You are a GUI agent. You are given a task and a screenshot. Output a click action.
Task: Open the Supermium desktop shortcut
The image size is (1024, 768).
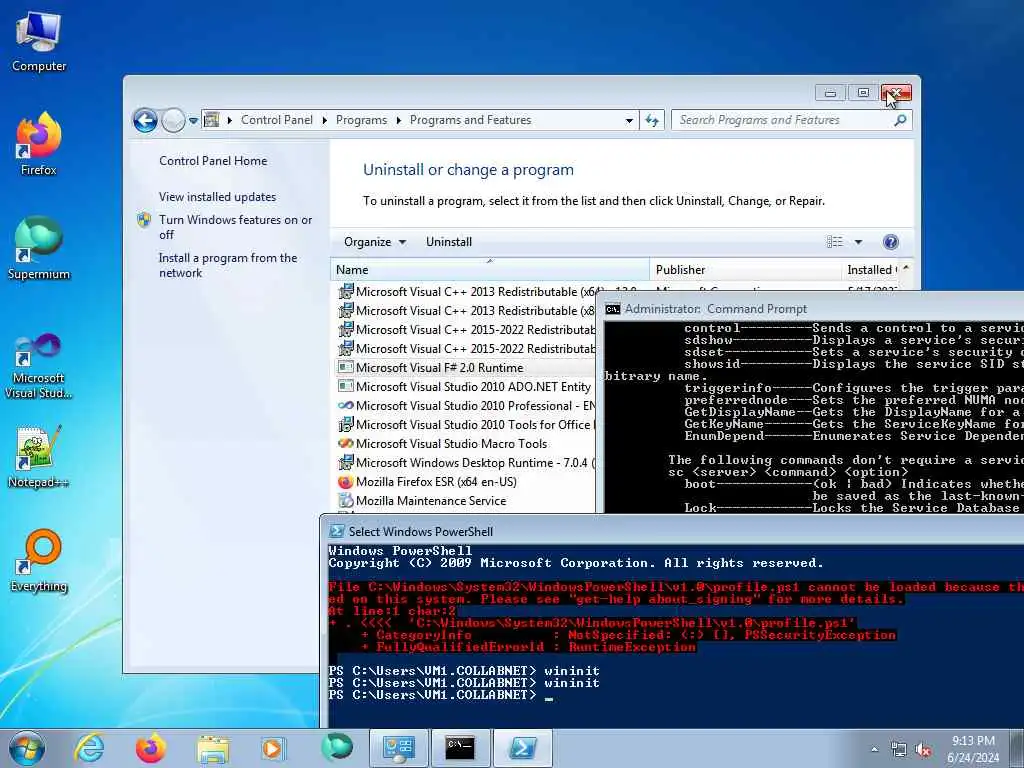pyautogui.click(x=39, y=248)
